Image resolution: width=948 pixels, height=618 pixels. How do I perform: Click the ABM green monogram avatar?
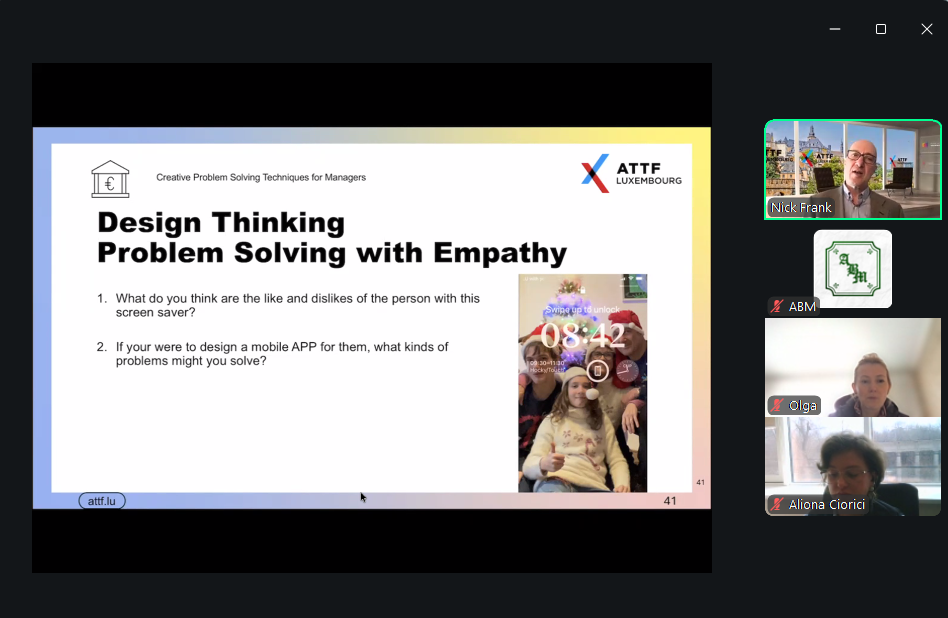(852, 268)
